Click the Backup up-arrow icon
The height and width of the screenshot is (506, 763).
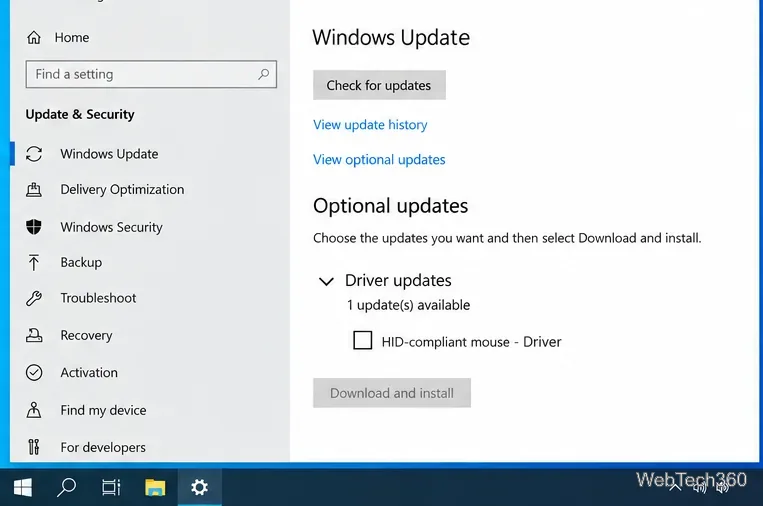click(34, 263)
